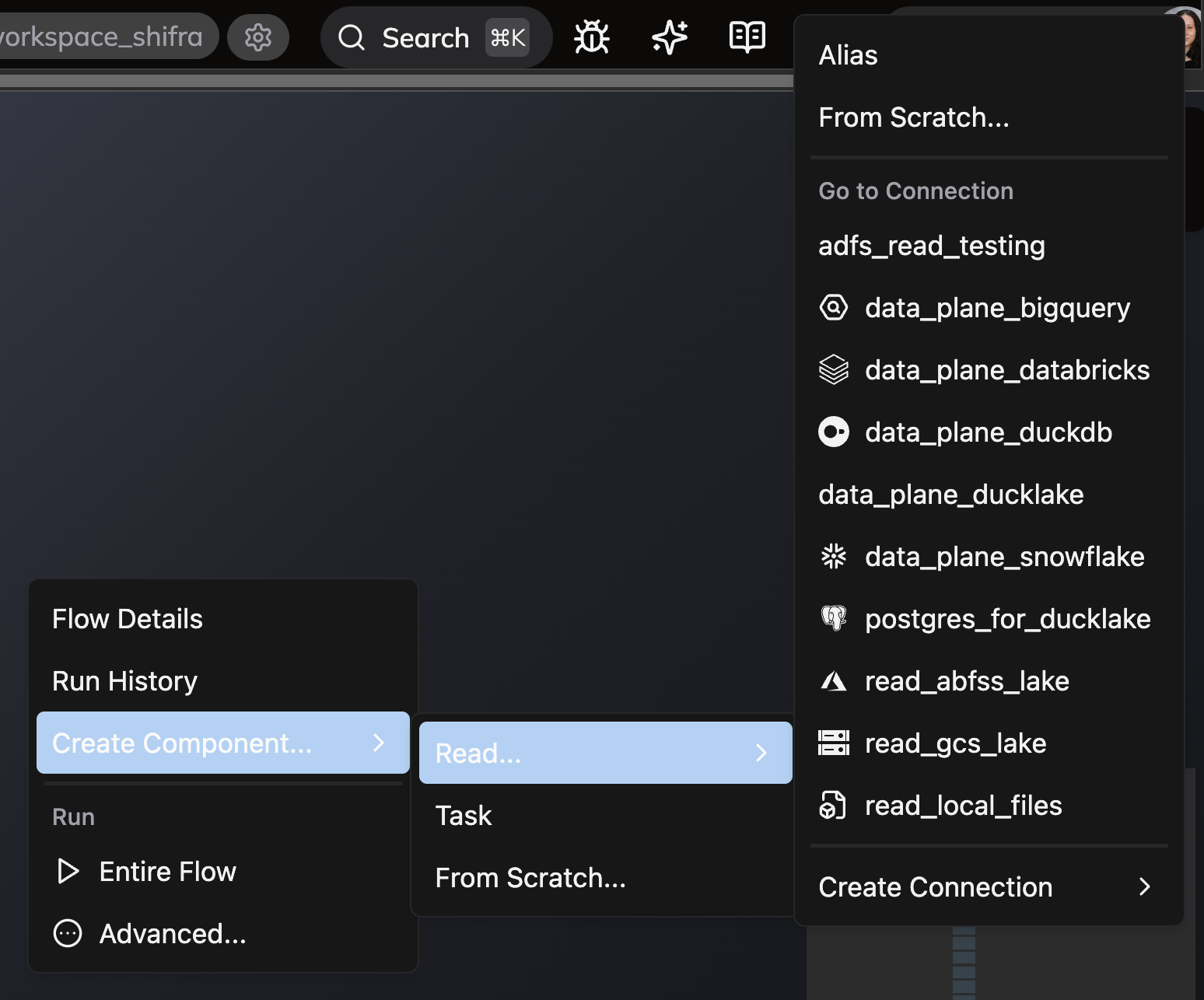1204x1000 pixels.
Task: Select the data_plane_duckdb connection
Action: pos(989,432)
